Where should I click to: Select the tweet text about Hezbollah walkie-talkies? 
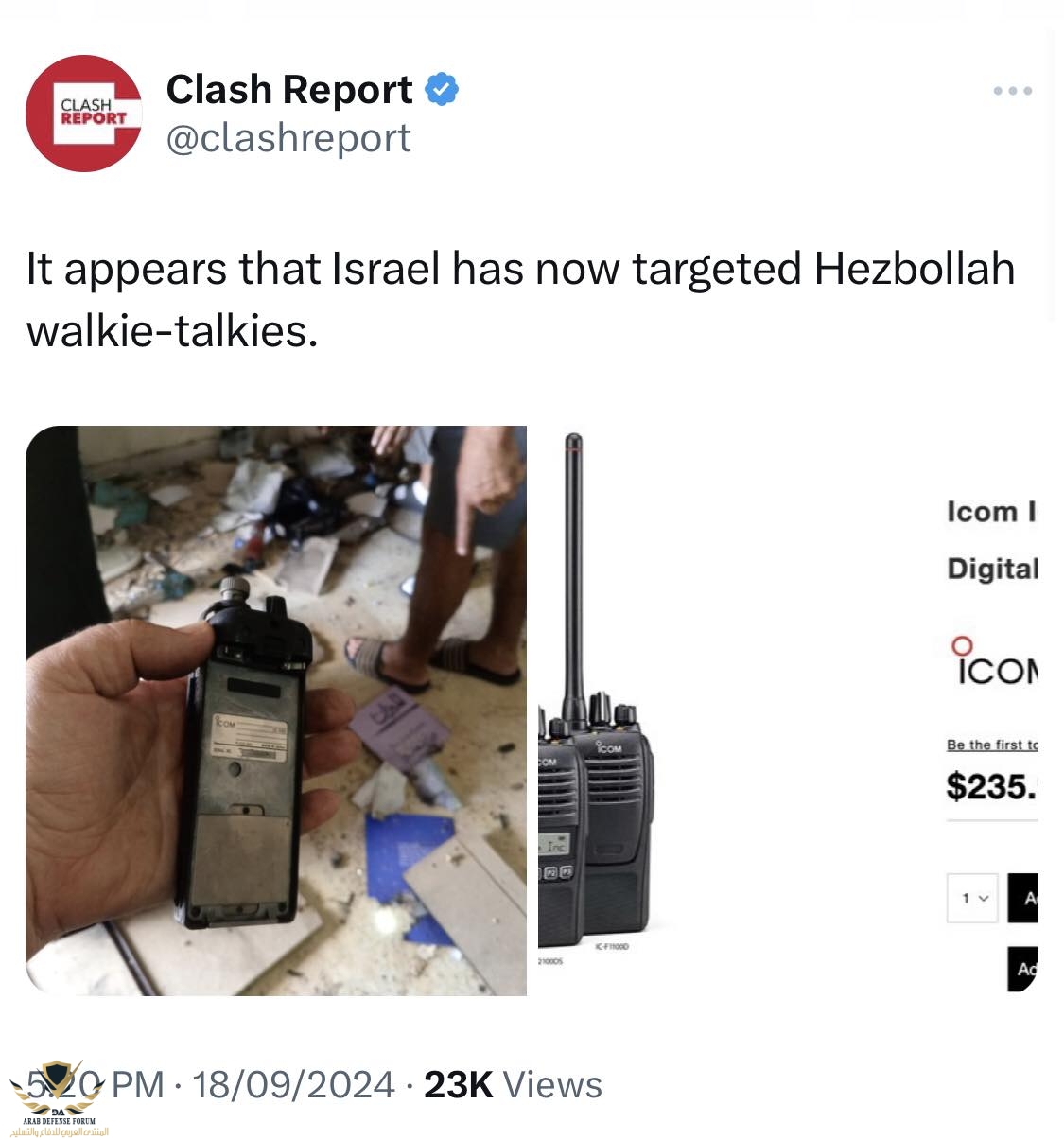[x=520, y=299]
